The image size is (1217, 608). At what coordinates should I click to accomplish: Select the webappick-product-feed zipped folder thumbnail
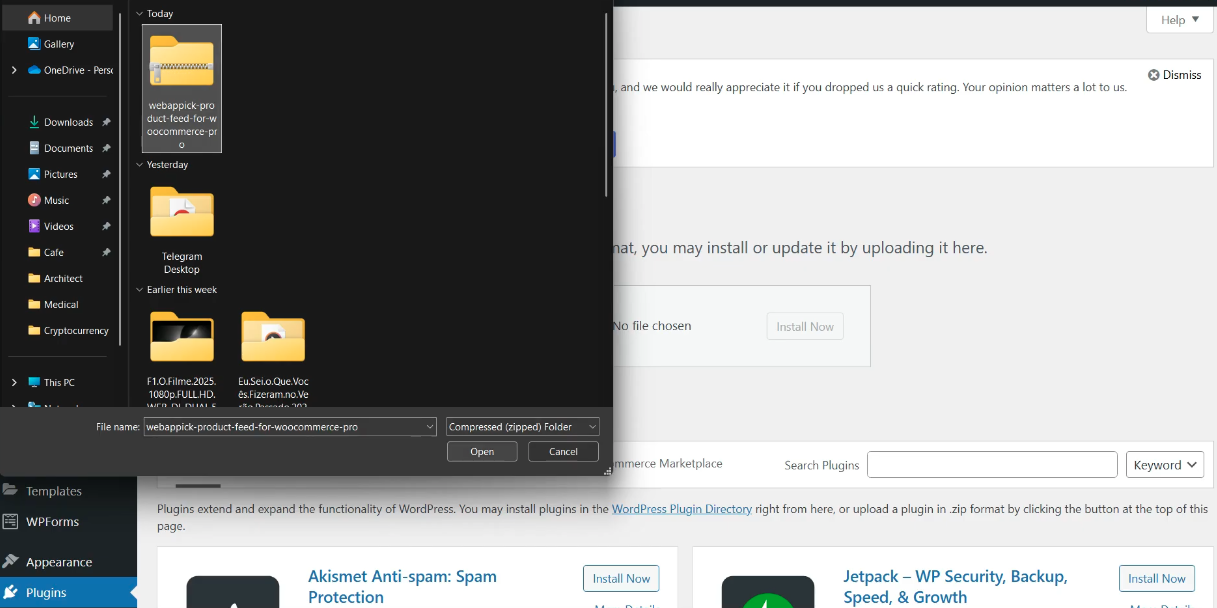[181, 62]
